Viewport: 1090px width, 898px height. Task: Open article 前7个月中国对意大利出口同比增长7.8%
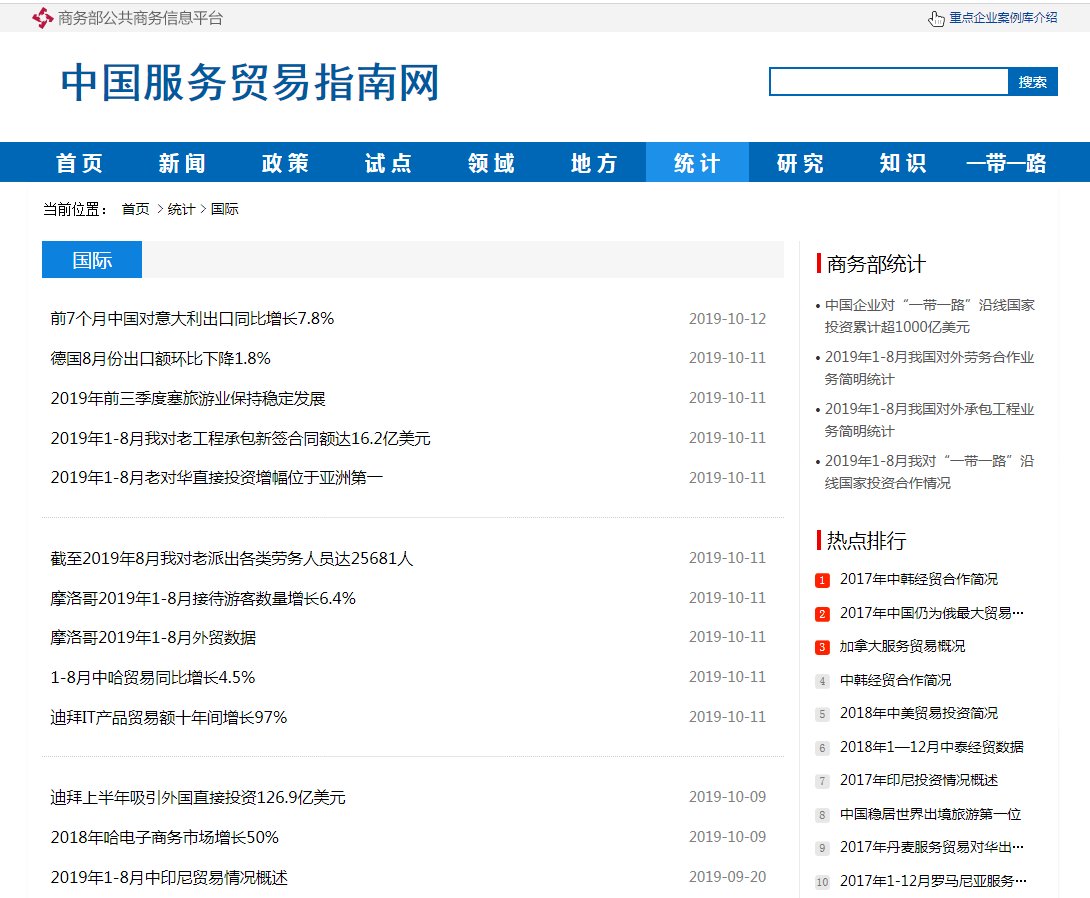pyautogui.click(x=192, y=318)
